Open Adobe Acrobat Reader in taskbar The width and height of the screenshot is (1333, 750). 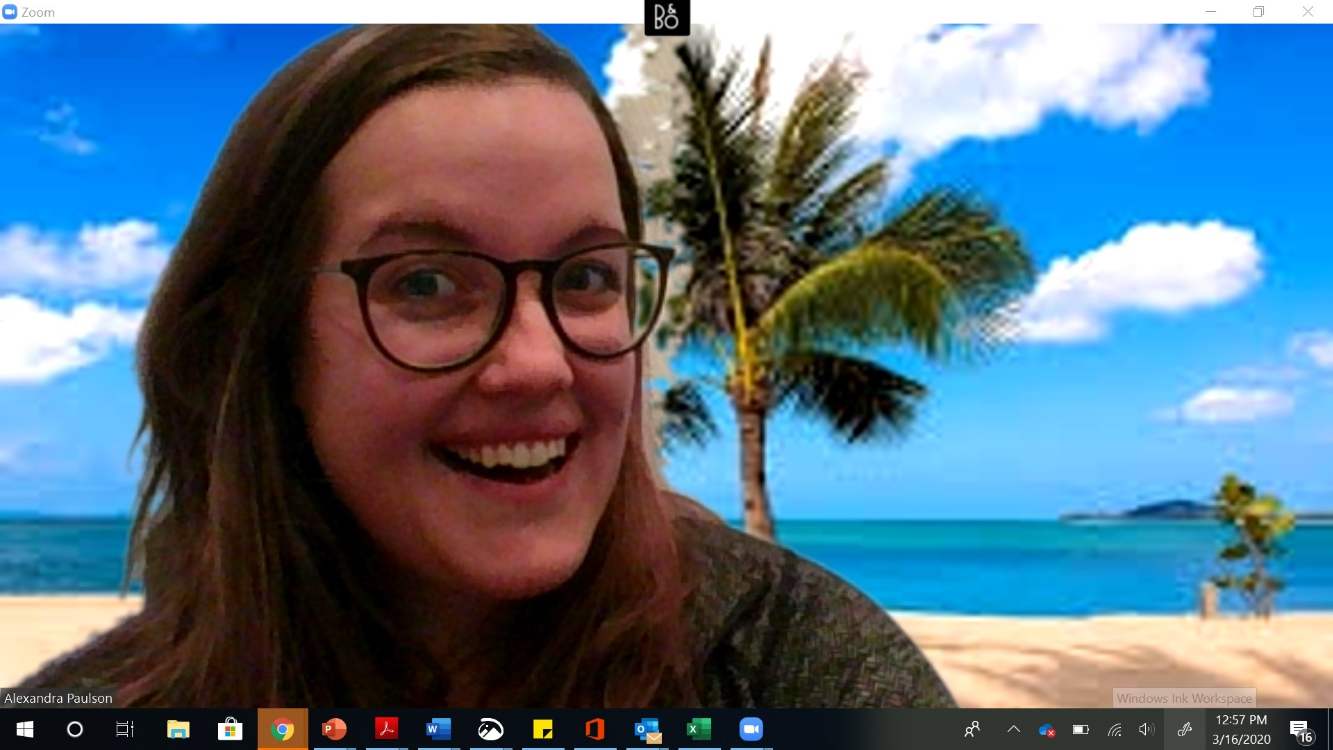tap(386, 729)
